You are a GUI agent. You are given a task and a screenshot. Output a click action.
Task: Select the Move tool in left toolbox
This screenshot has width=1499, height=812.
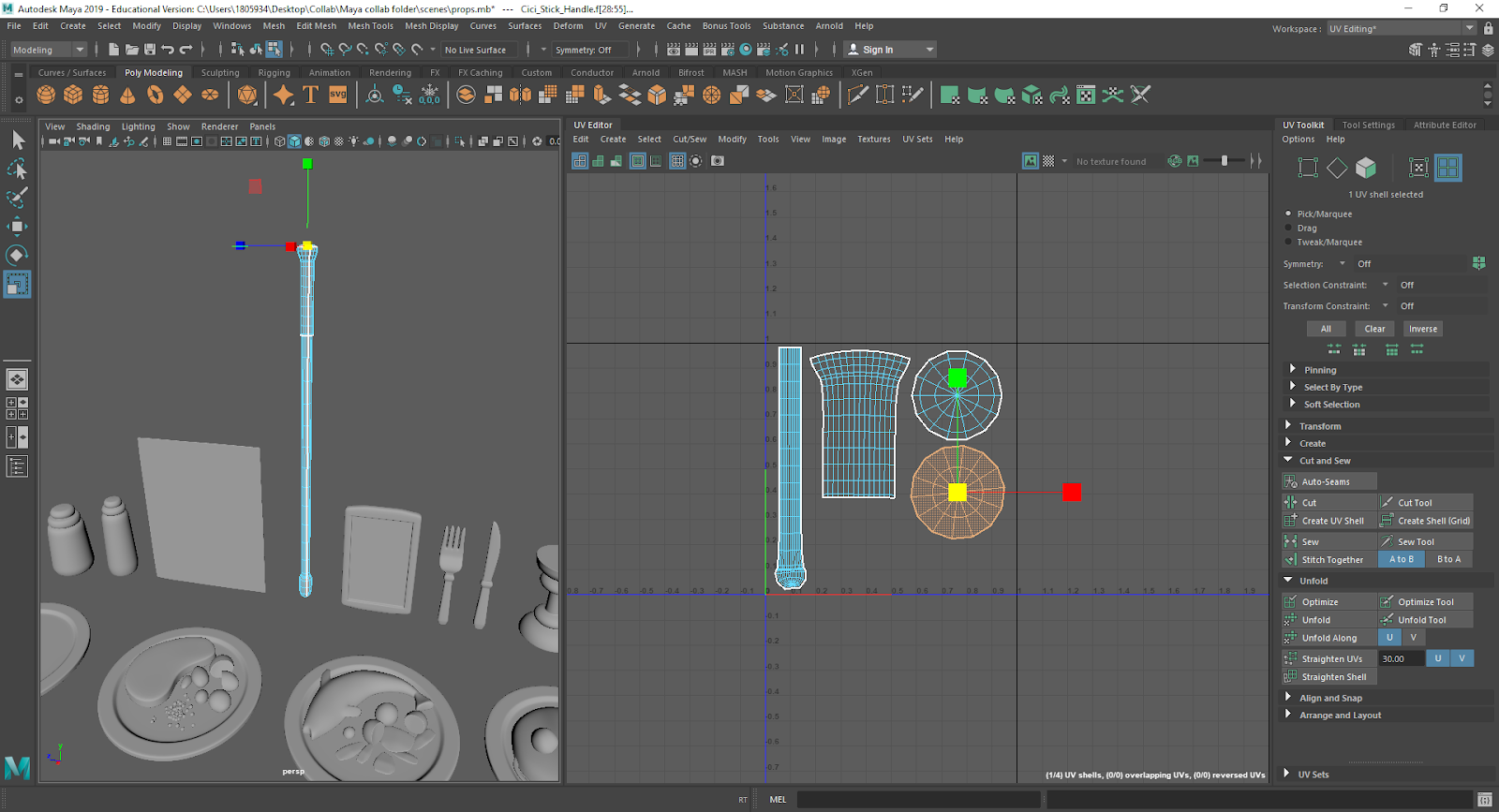tap(17, 227)
